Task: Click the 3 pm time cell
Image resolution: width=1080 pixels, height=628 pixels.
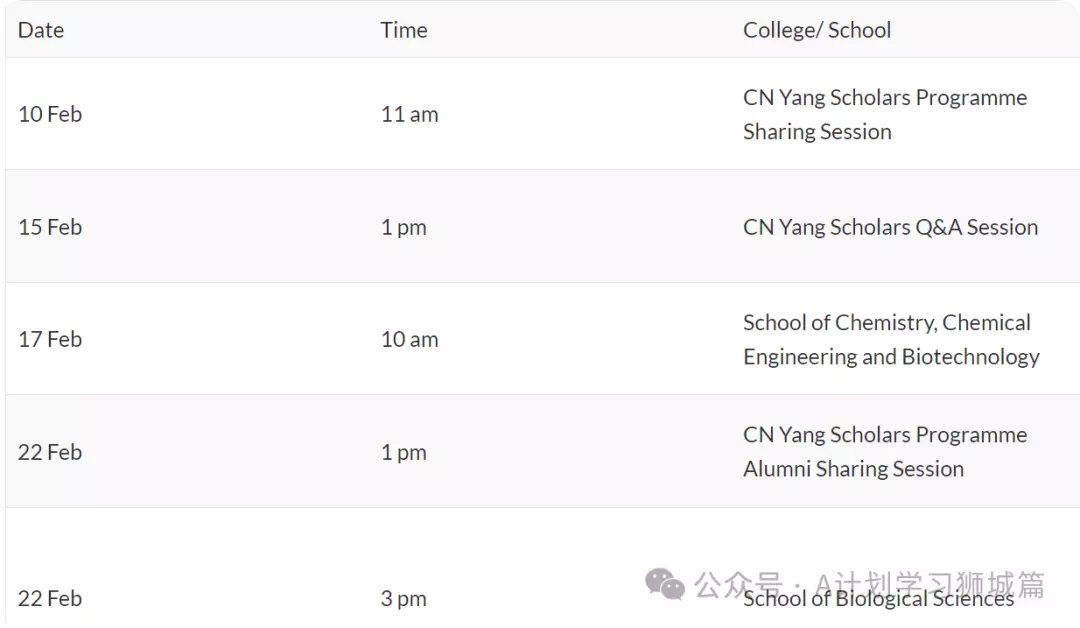Action: [x=404, y=599]
